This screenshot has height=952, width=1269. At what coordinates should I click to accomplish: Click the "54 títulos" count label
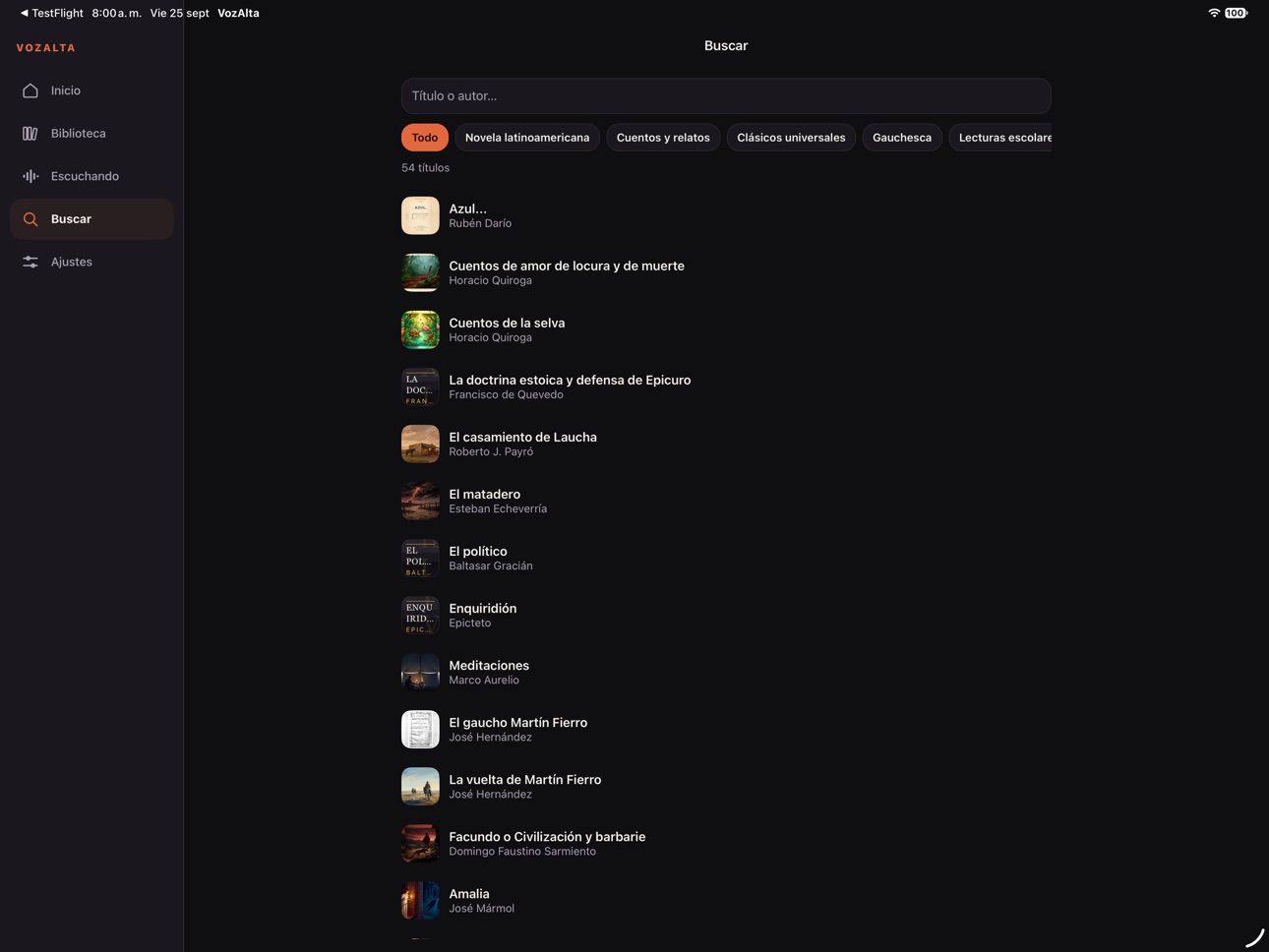click(x=425, y=168)
